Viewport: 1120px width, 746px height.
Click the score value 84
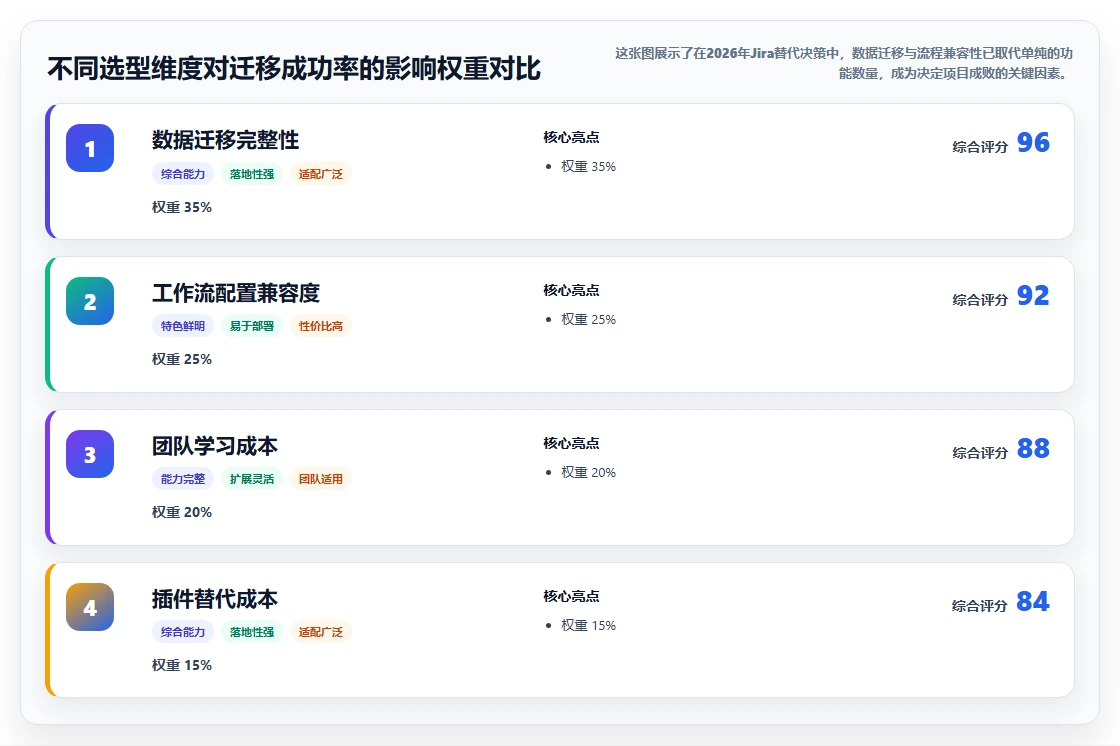tap(1033, 601)
